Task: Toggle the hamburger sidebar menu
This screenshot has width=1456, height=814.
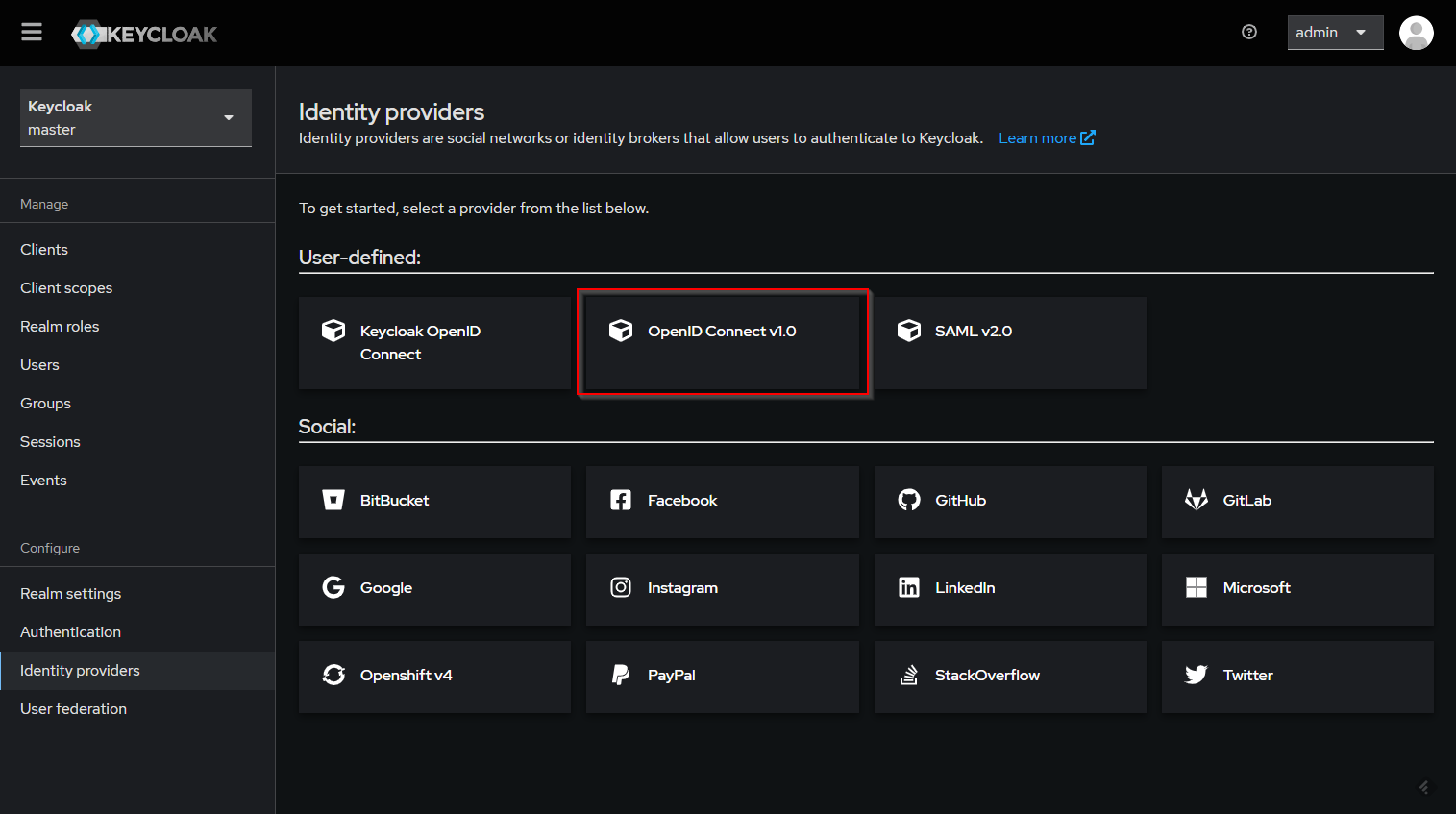Action: (32, 33)
